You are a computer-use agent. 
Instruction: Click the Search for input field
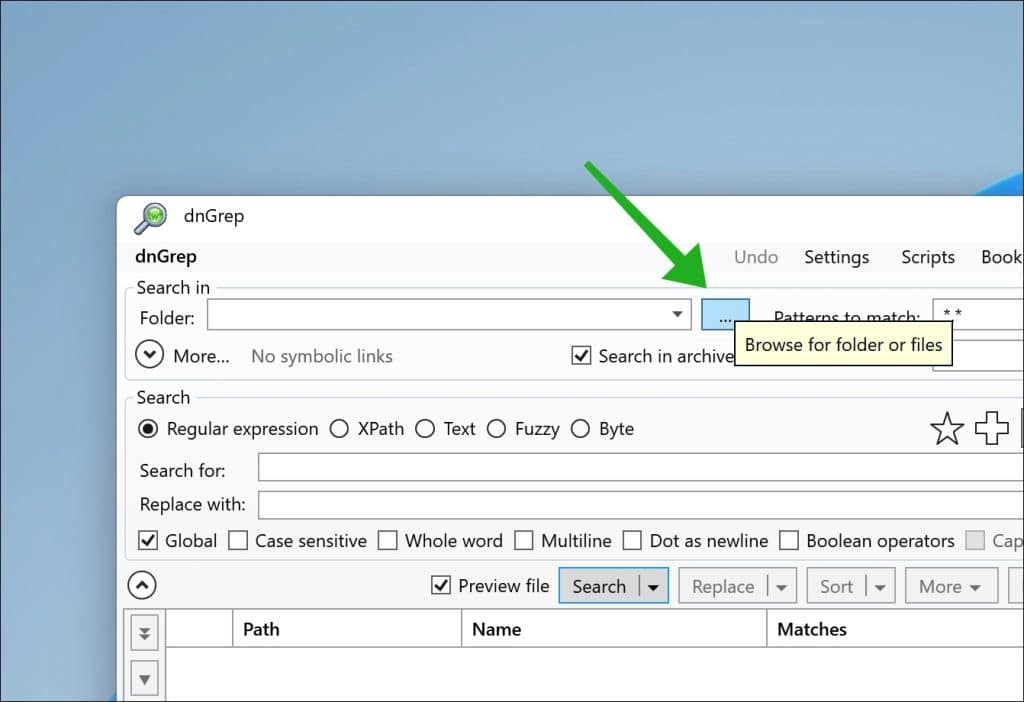(x=641, y=468)
